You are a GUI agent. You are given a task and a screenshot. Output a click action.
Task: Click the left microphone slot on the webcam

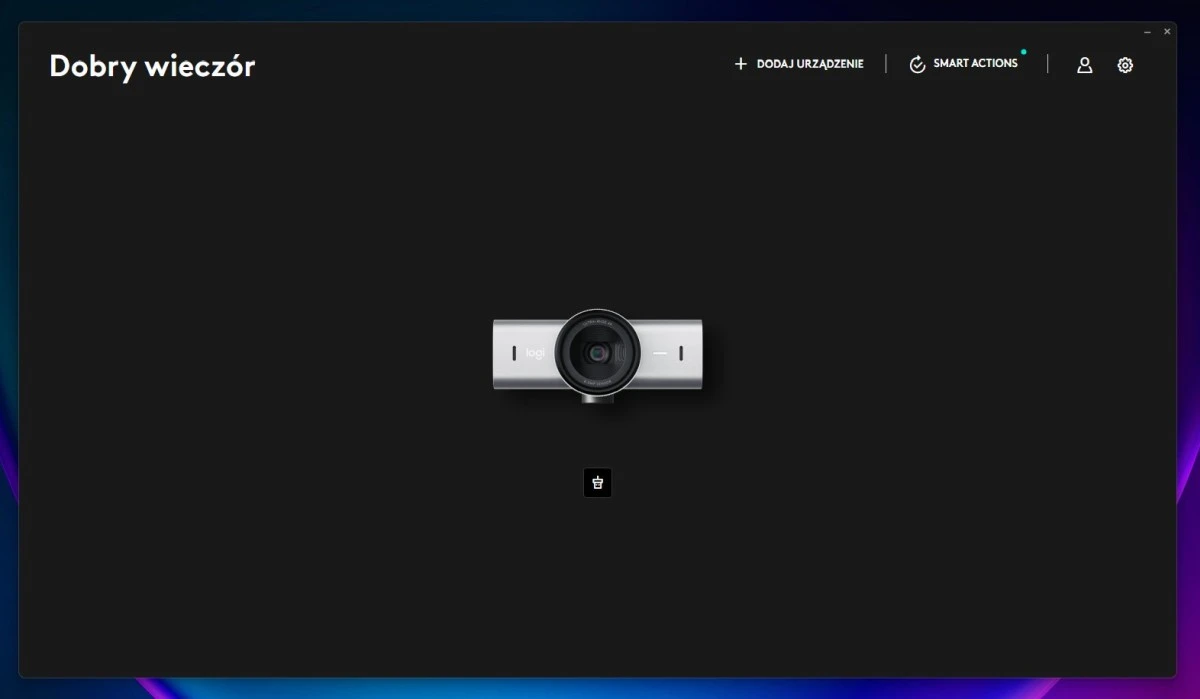[x=514, y=354]
